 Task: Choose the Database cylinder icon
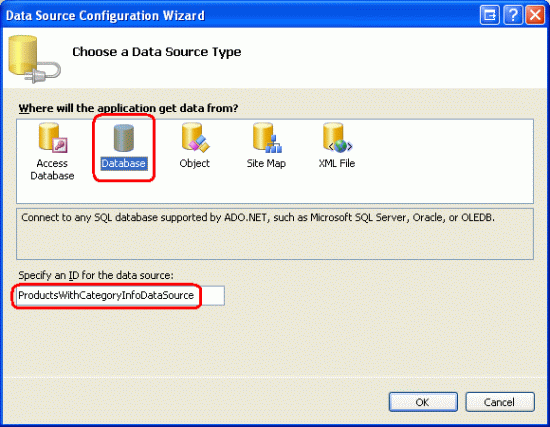[124, 138]
